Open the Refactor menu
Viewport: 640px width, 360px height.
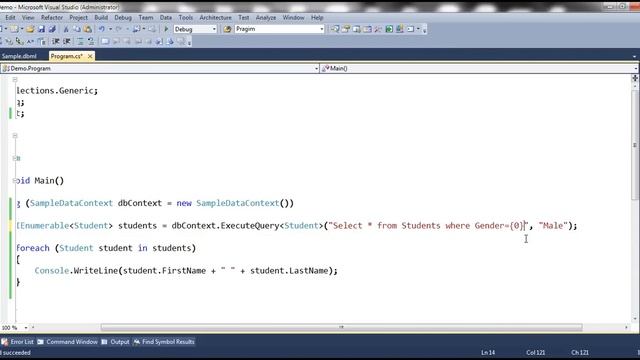point(52,18)
